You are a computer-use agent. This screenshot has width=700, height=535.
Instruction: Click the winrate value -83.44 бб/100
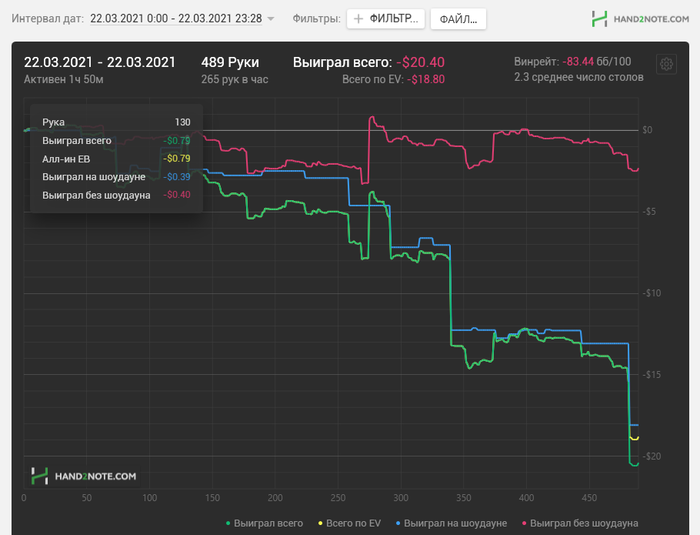click(x=596, y=61)
